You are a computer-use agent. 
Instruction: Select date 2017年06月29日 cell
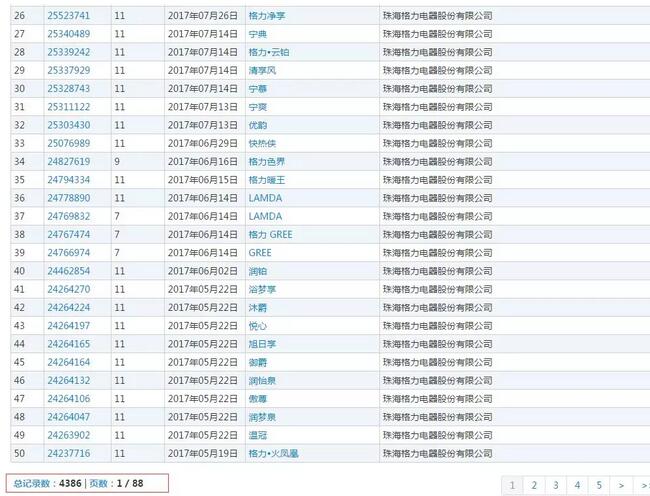[x=203, y=143]
